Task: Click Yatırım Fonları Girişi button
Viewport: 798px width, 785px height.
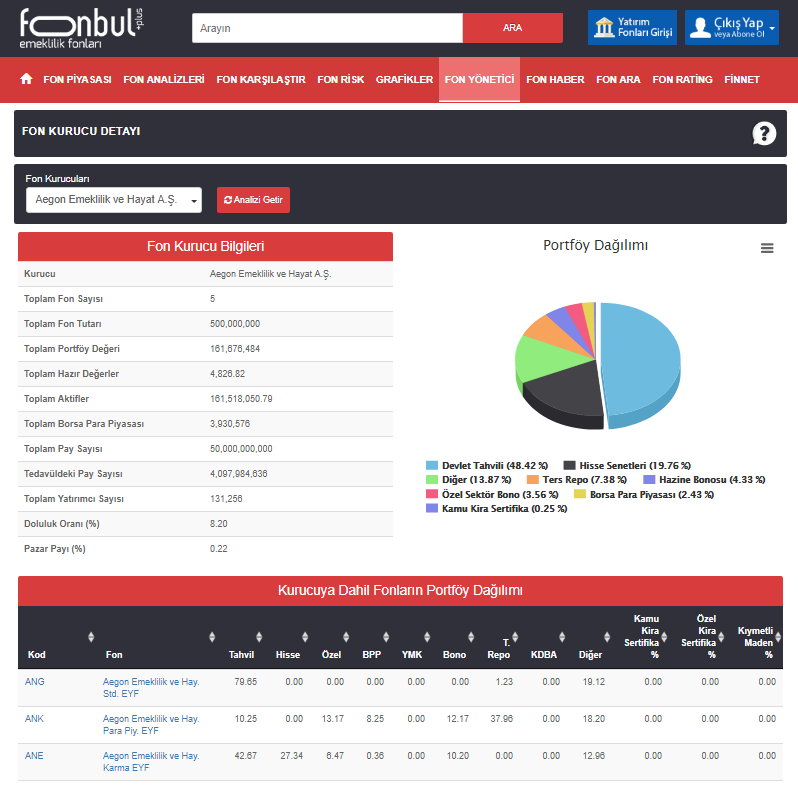Action: click(x=633, y=27)
